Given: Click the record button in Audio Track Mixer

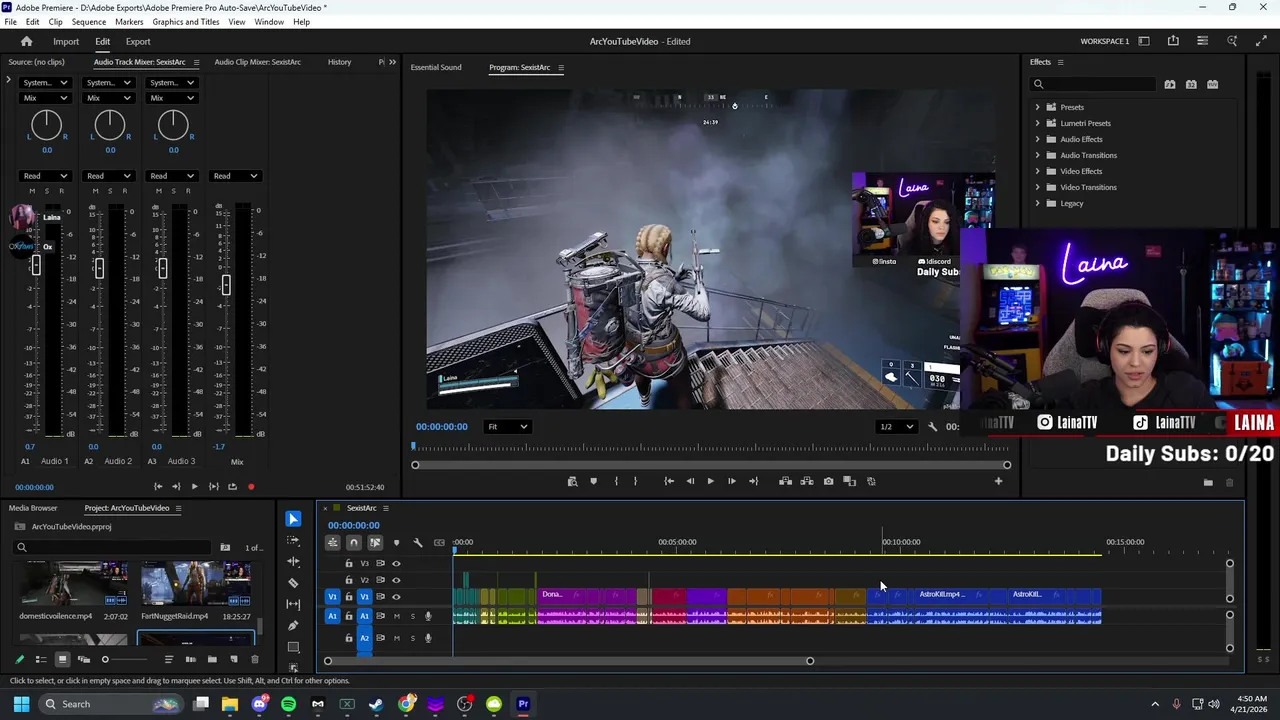Looking at the screenshot, I should coord(251,487).
